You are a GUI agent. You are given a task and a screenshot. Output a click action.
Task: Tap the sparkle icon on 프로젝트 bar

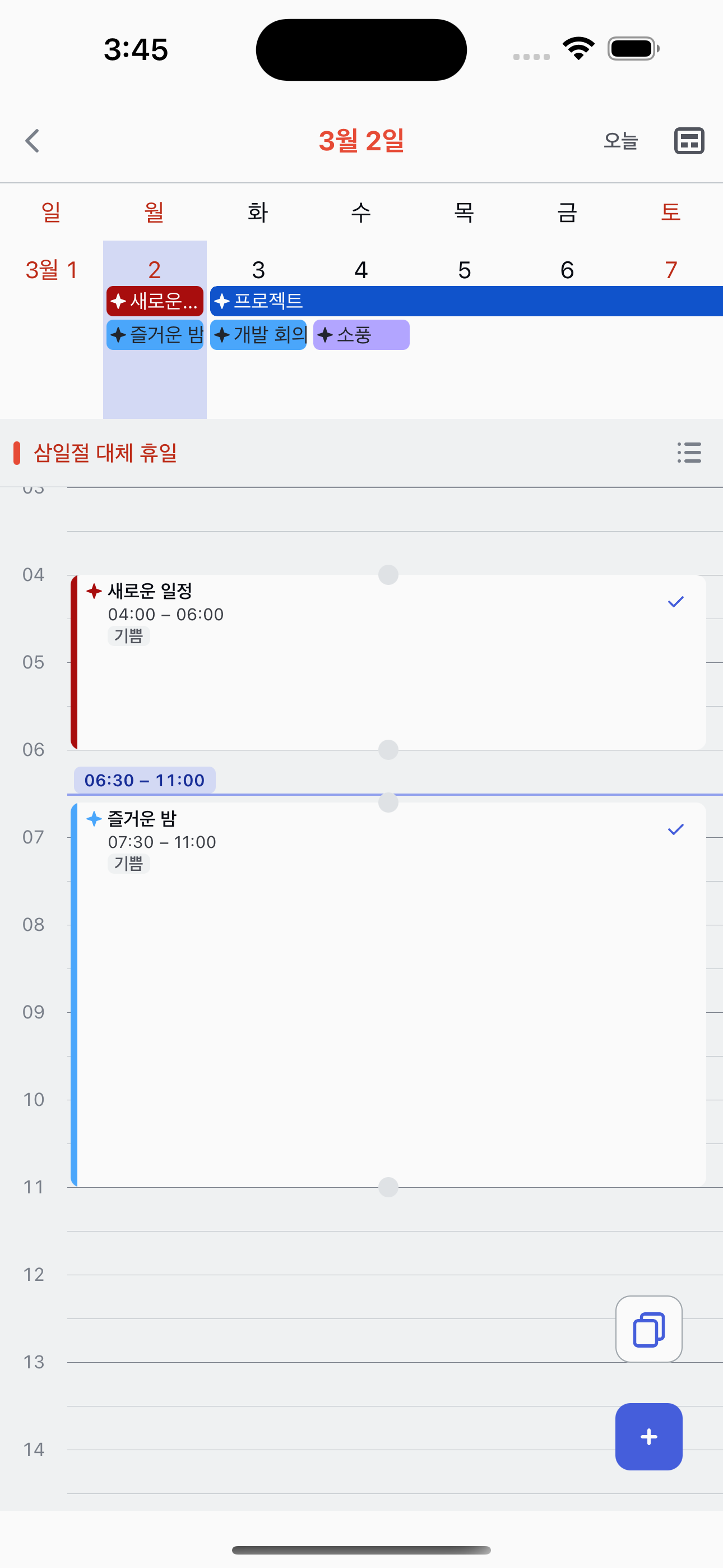[x=221, y=301]
